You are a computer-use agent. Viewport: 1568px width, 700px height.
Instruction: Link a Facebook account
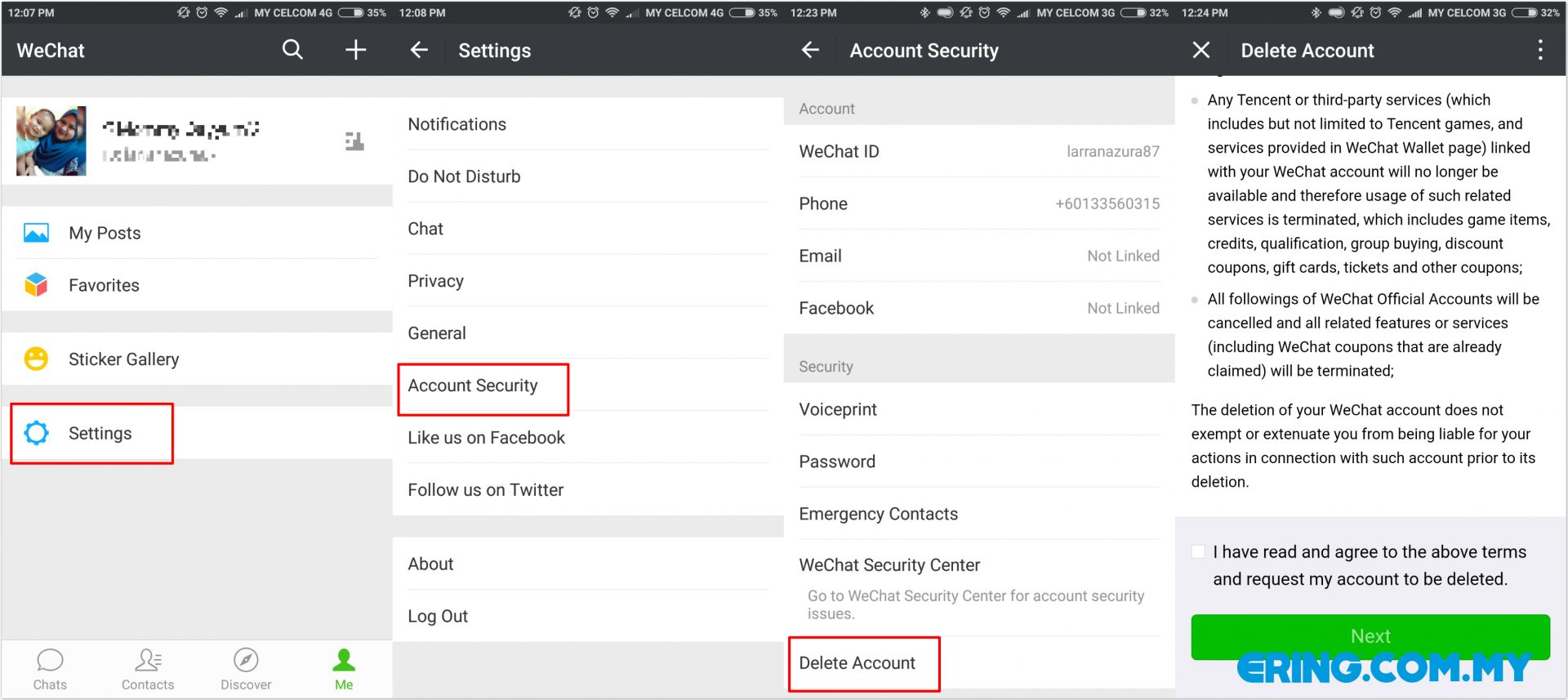pos(979,308)
